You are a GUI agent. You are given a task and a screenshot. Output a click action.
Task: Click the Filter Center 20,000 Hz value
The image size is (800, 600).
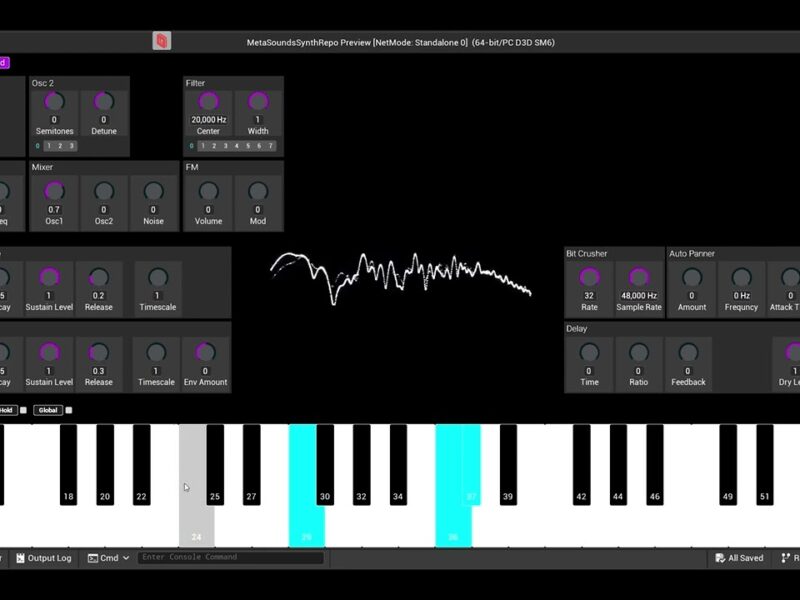coord(209,120)
